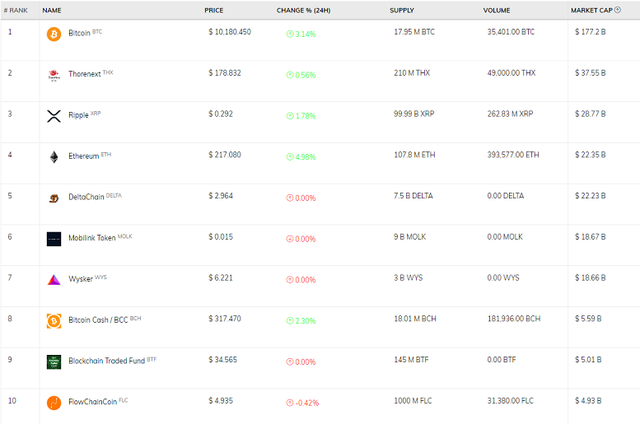Click the green up arrow at 3.14%
The width and height of the screenshot is (640, 424).
[x=290, y=34]
